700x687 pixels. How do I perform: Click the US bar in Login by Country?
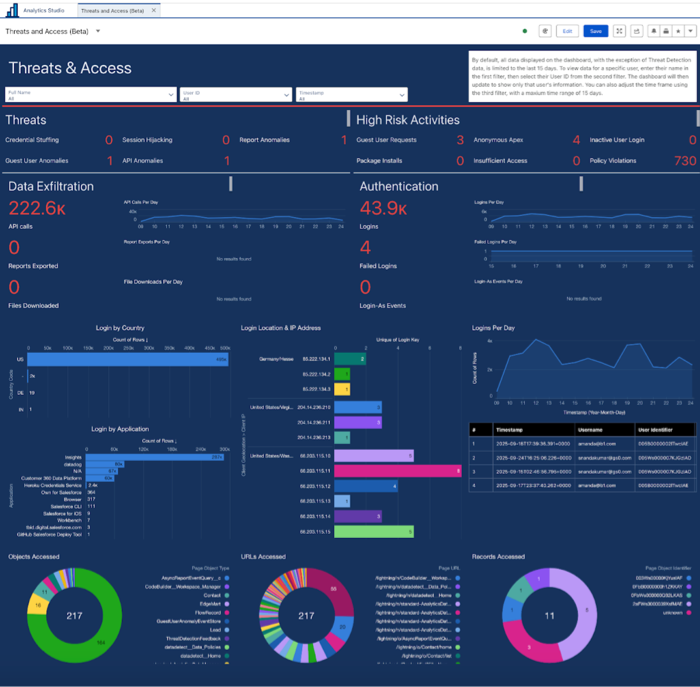[128, 359]
